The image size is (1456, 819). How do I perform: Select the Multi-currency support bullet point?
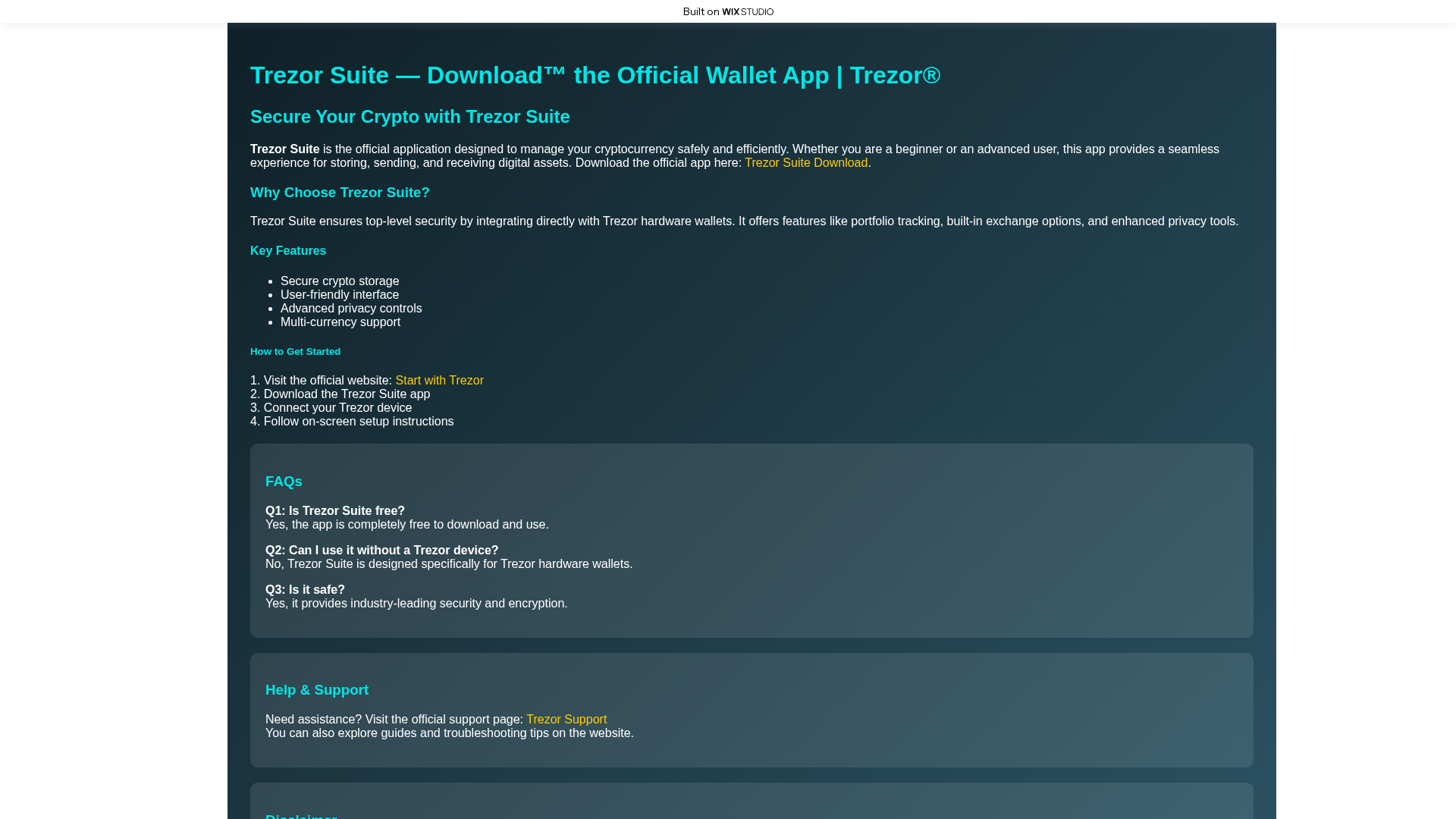pyautogui.click(x=340, y=322)
